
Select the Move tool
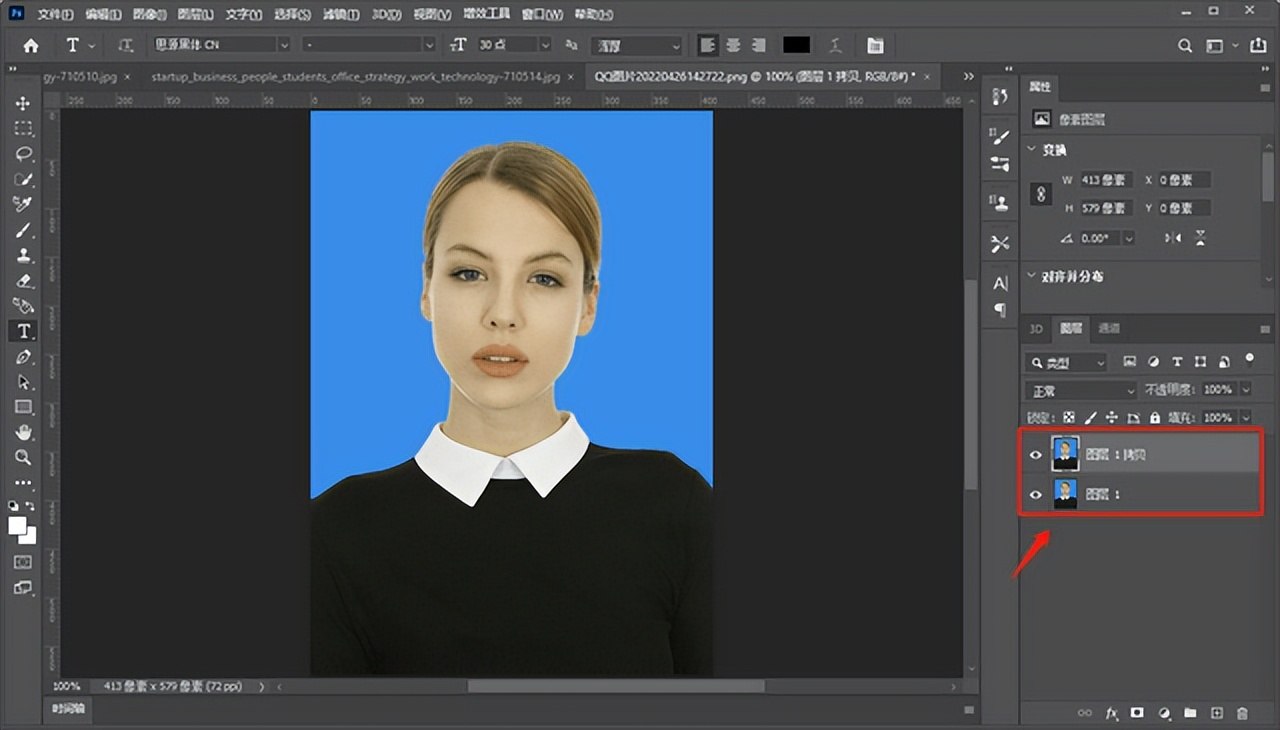(x=23, y=103)
